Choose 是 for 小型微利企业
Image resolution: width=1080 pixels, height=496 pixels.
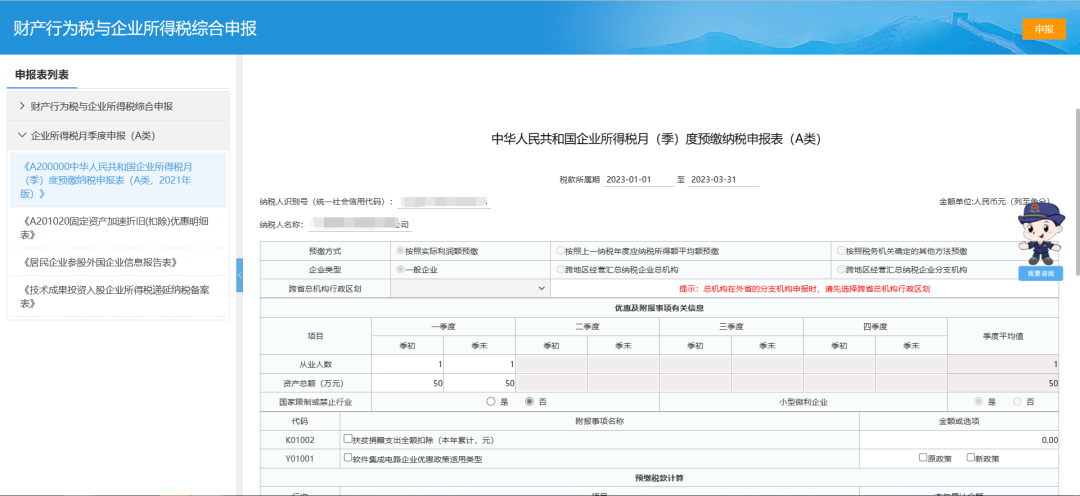[978, 402]
